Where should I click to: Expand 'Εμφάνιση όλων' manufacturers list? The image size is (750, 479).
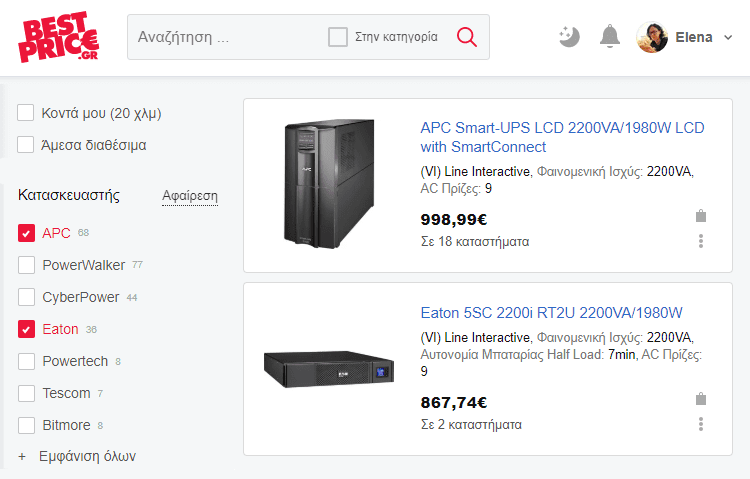(x=77, y=456)
